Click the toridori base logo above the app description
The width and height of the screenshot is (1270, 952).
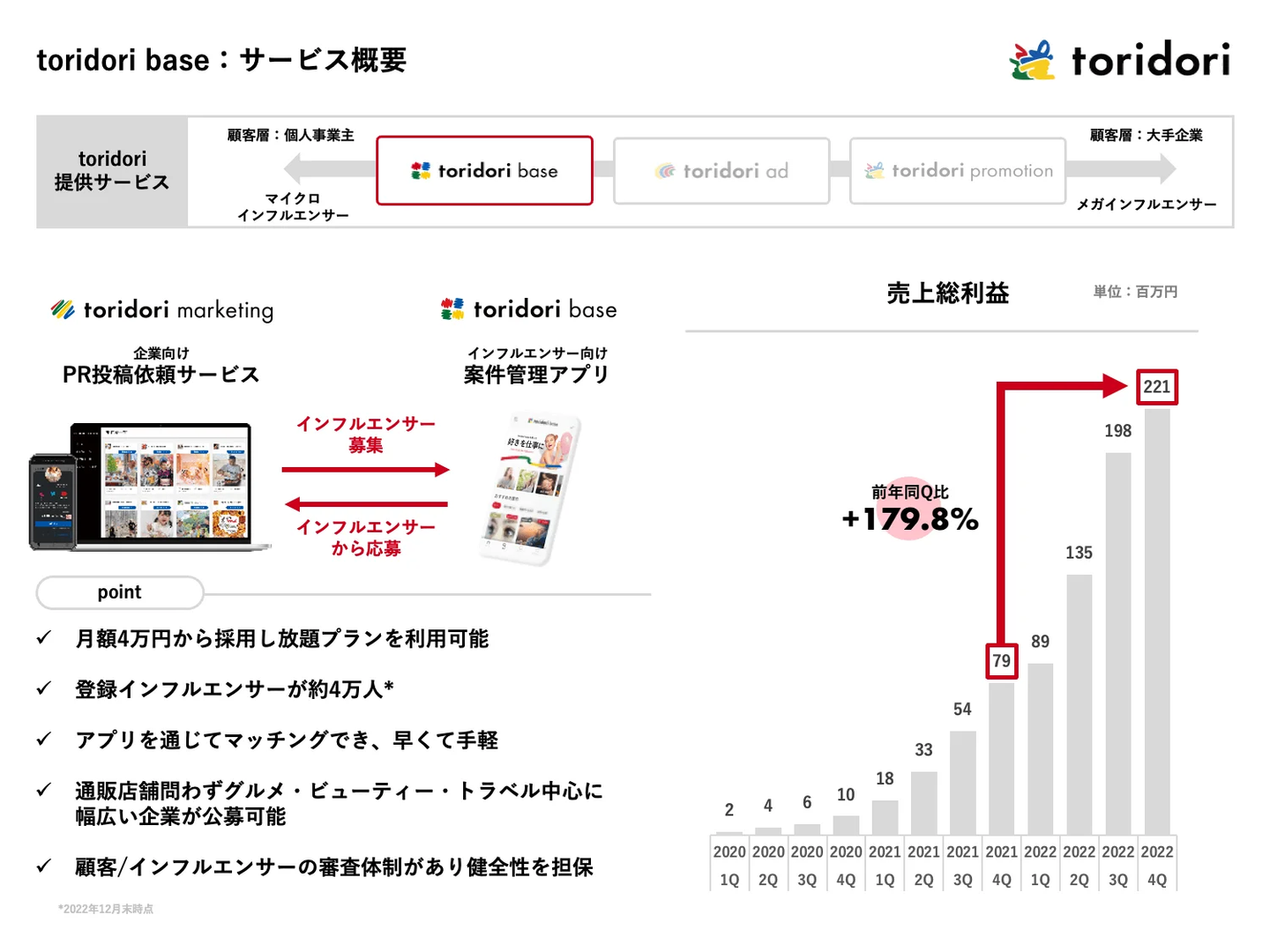(528, 309)
